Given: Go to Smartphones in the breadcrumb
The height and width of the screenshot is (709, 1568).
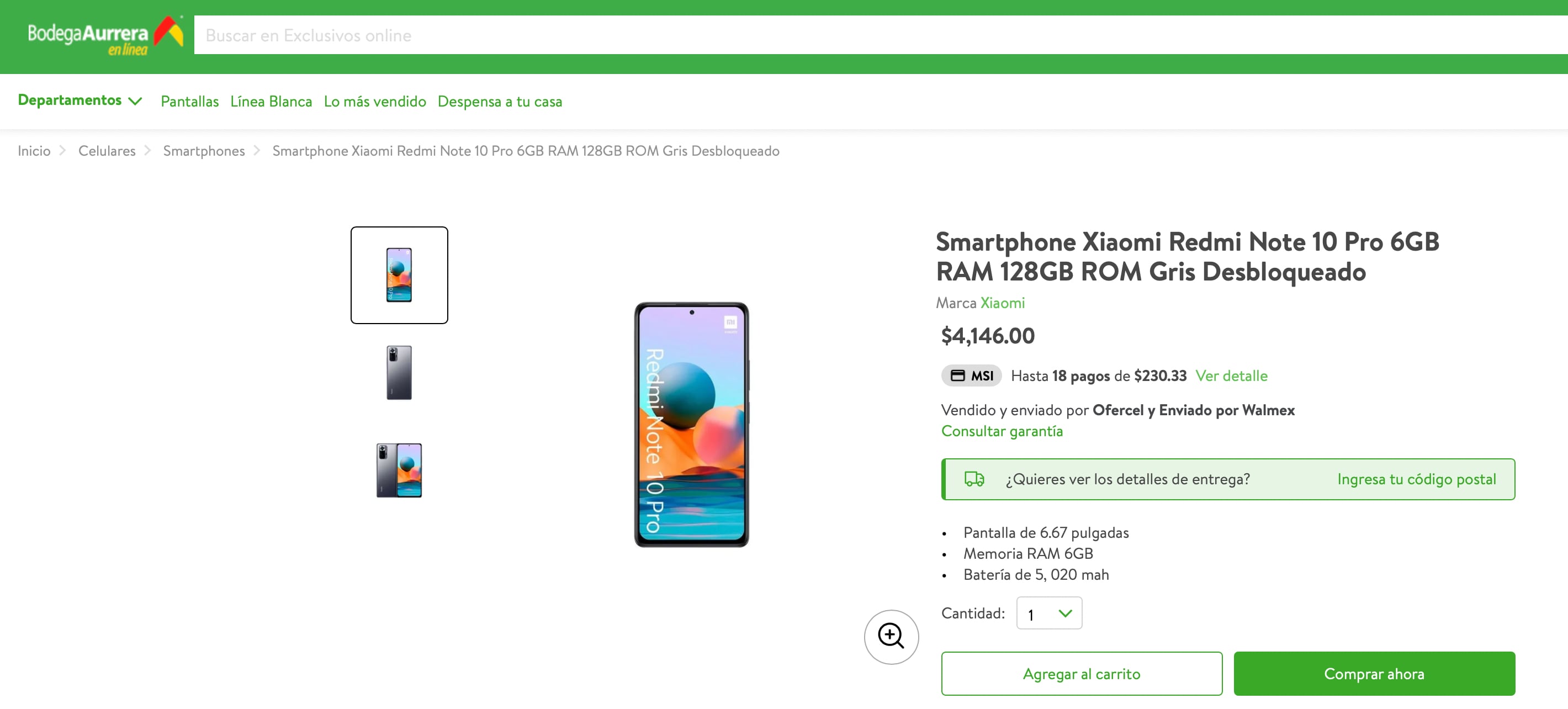Looking at the screenshot, I should (204, 151).
